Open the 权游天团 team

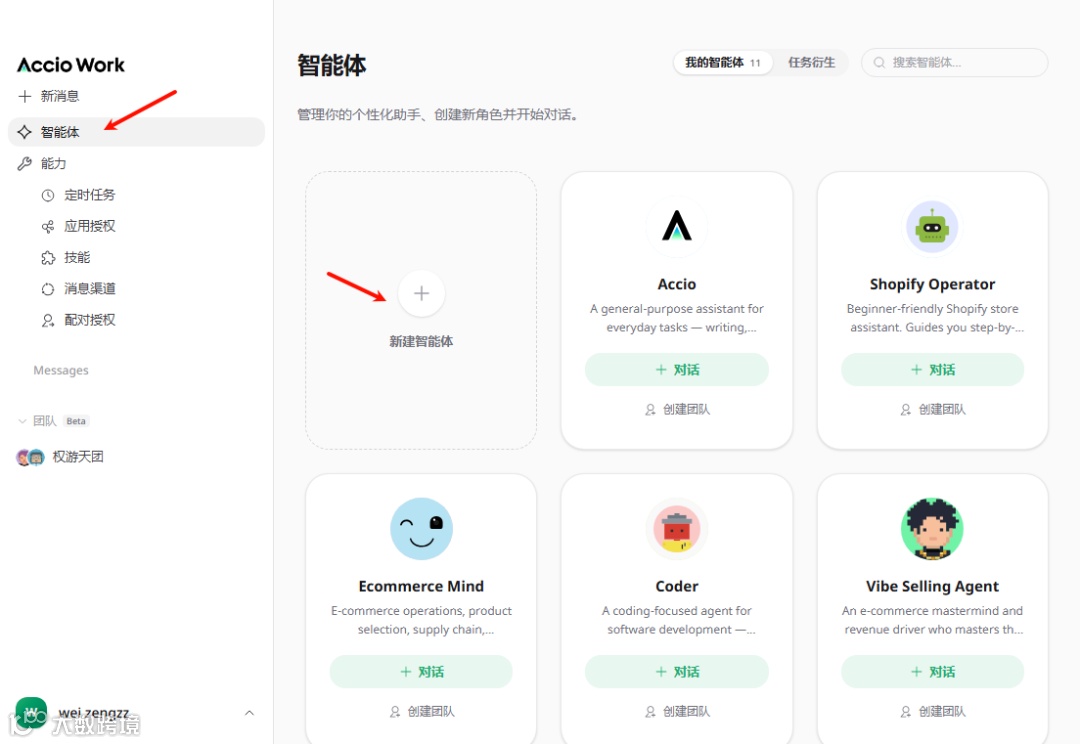point(78,457)
